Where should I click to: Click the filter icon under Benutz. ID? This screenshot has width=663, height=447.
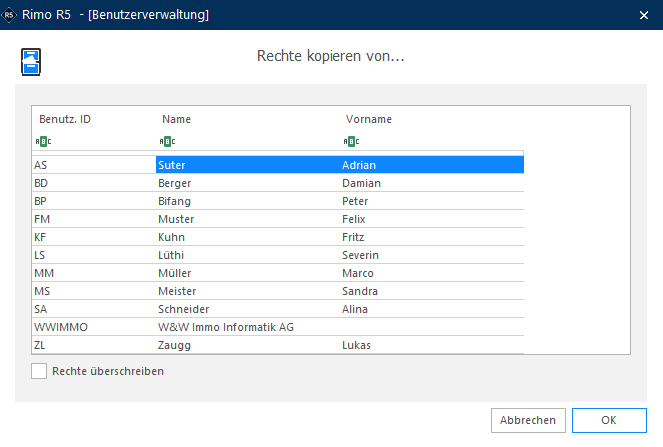coord(43,141)
